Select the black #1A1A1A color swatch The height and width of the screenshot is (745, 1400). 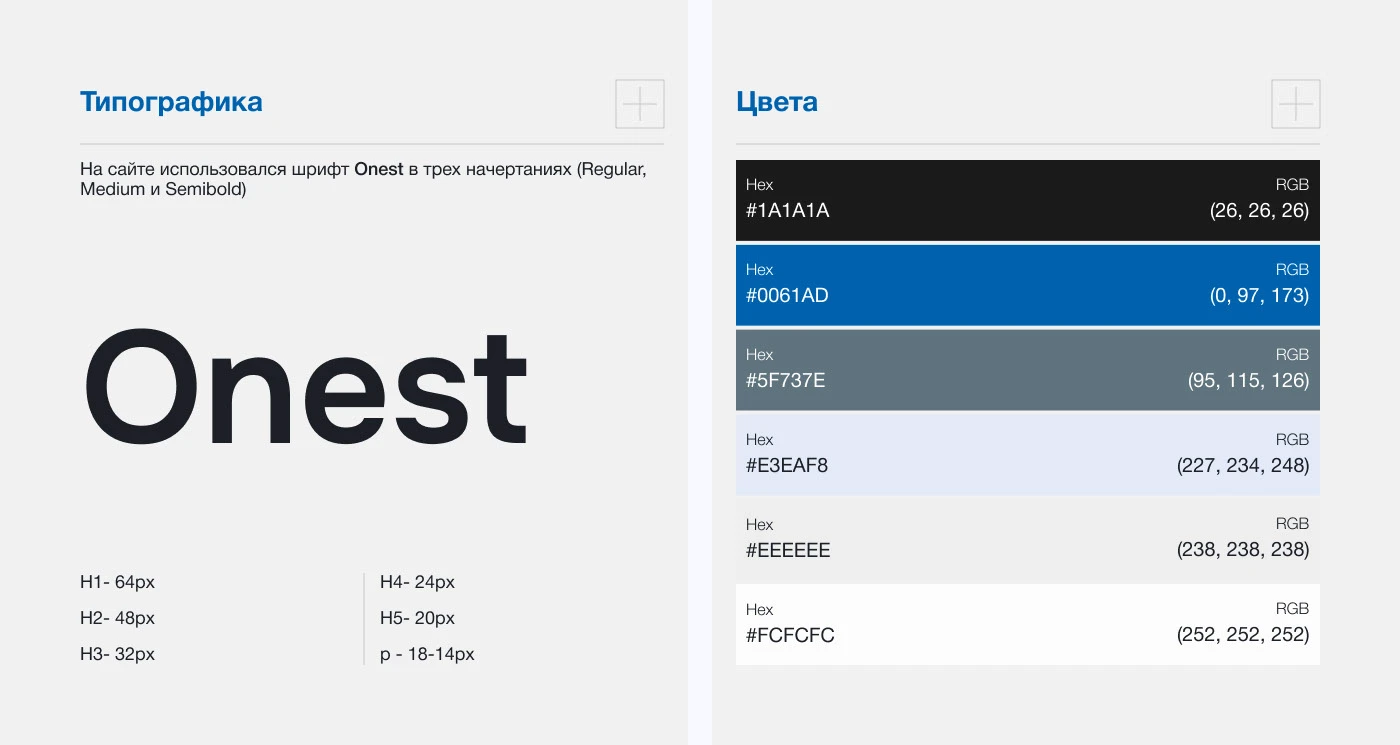[x=1027, y=200]
